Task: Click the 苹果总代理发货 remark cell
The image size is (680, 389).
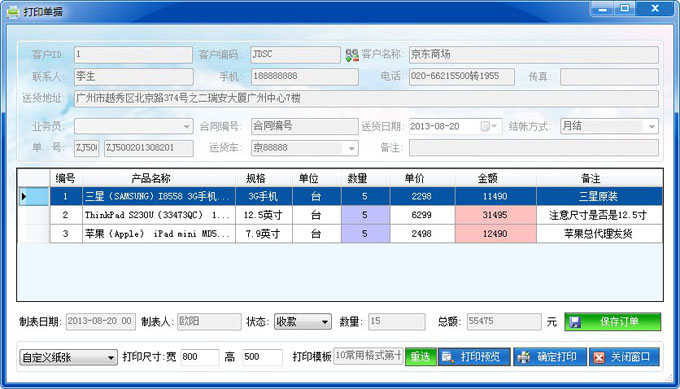Action: pyautogui.click(x=599, y=234)
